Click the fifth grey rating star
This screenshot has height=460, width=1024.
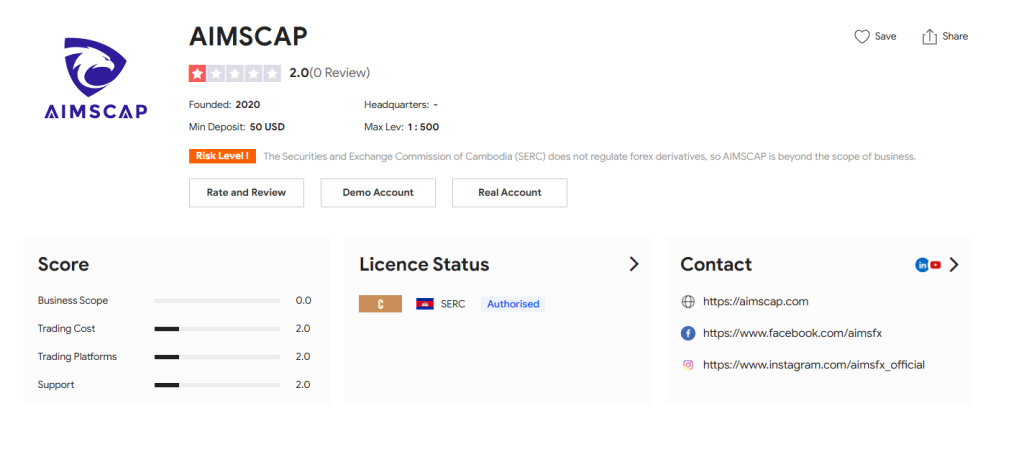[273, 73]
